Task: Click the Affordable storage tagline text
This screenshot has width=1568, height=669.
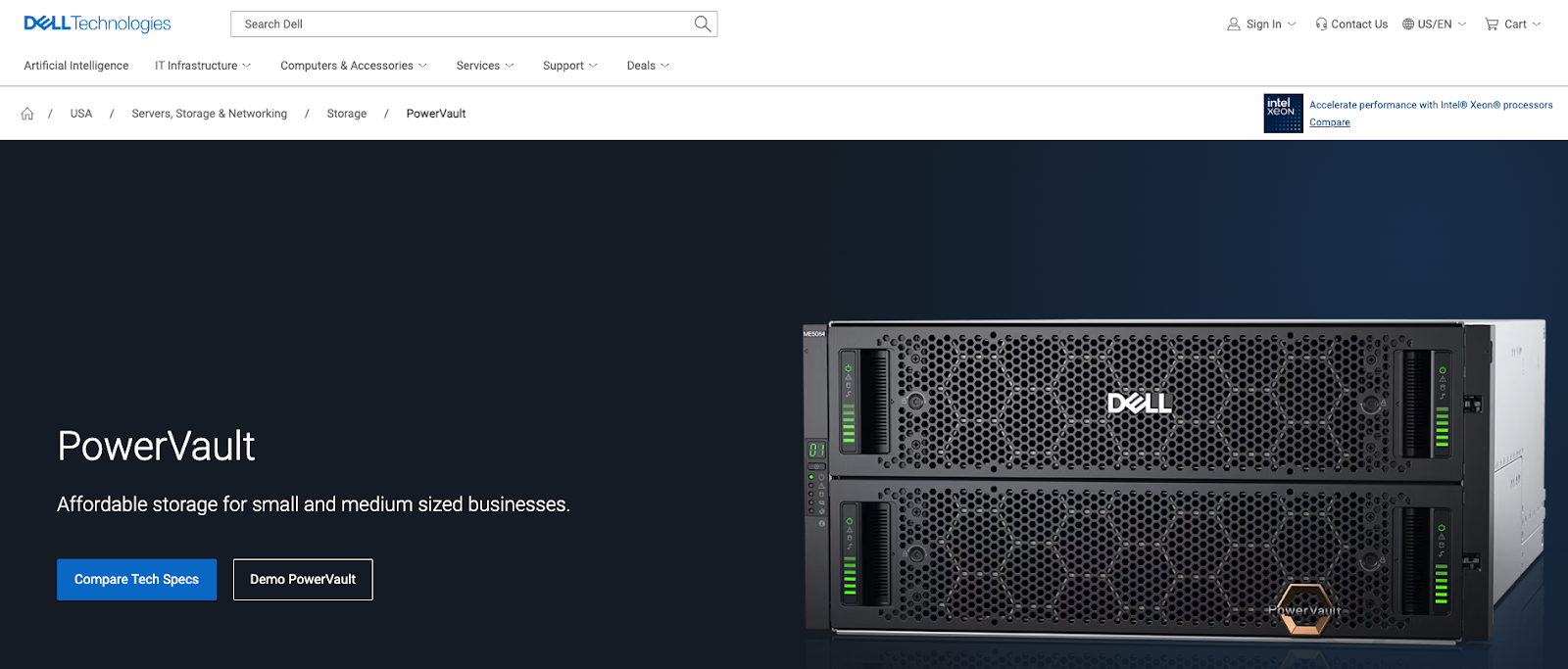Action: [x=314, y=504]
